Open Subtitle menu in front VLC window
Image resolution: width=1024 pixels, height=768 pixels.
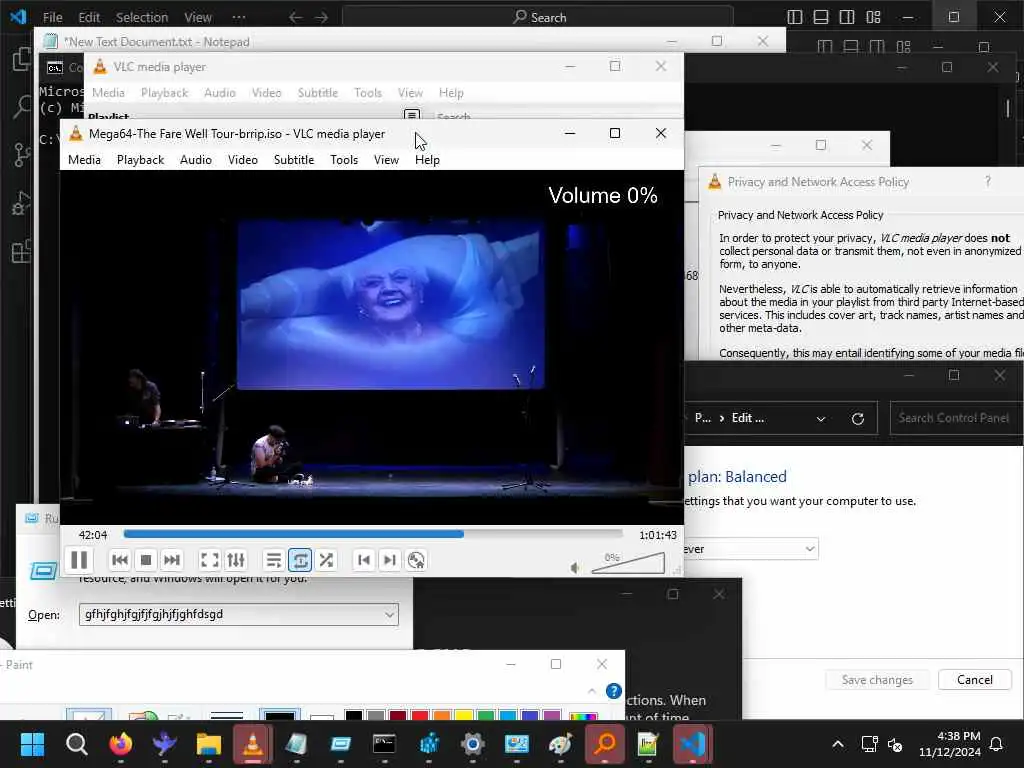click(x=294, y=159)
